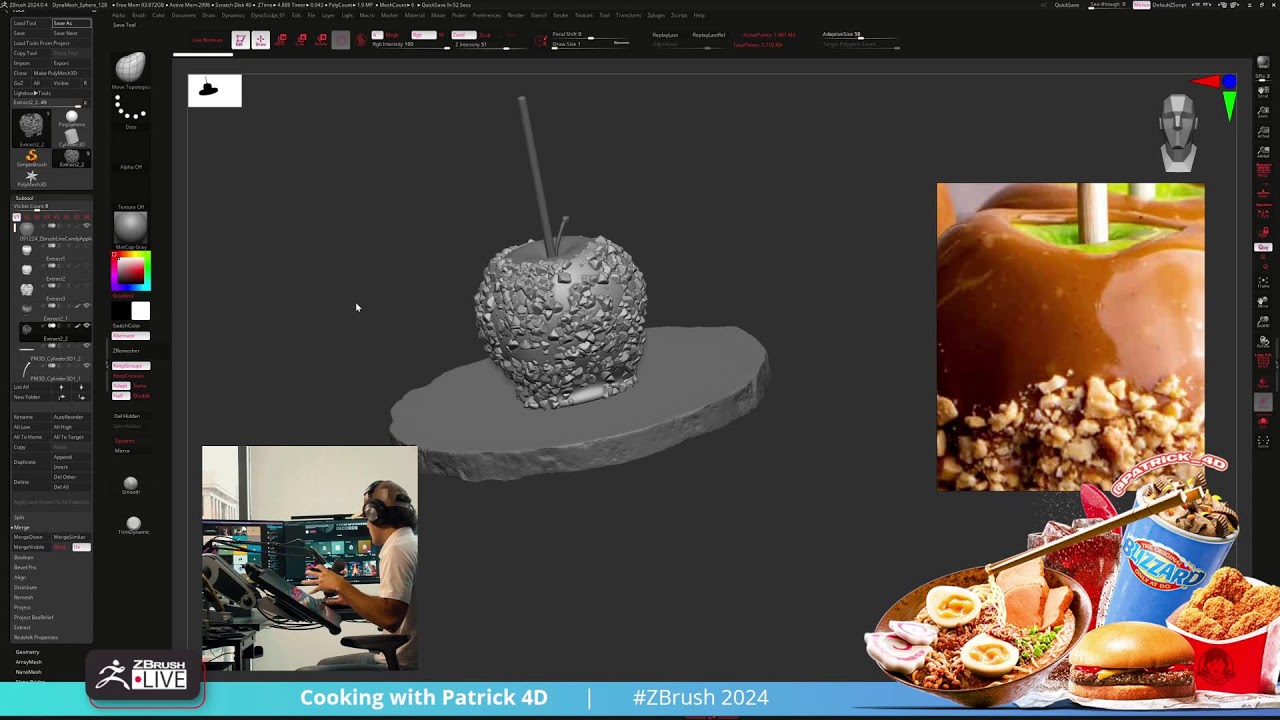Toggle the Dynamic draw size option
This screenshot has width=1280, height=720.
tap(621, 43)
